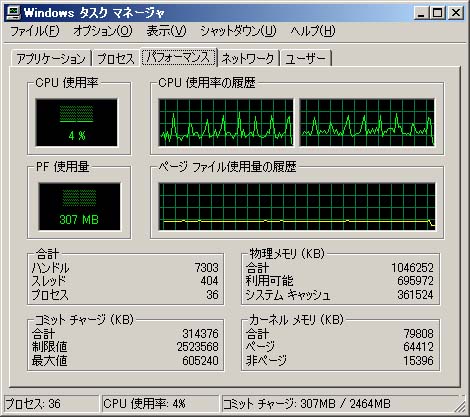
Task: Open the ファイル(F) menu
Action: pyautogui.click(x=35, y=31)
